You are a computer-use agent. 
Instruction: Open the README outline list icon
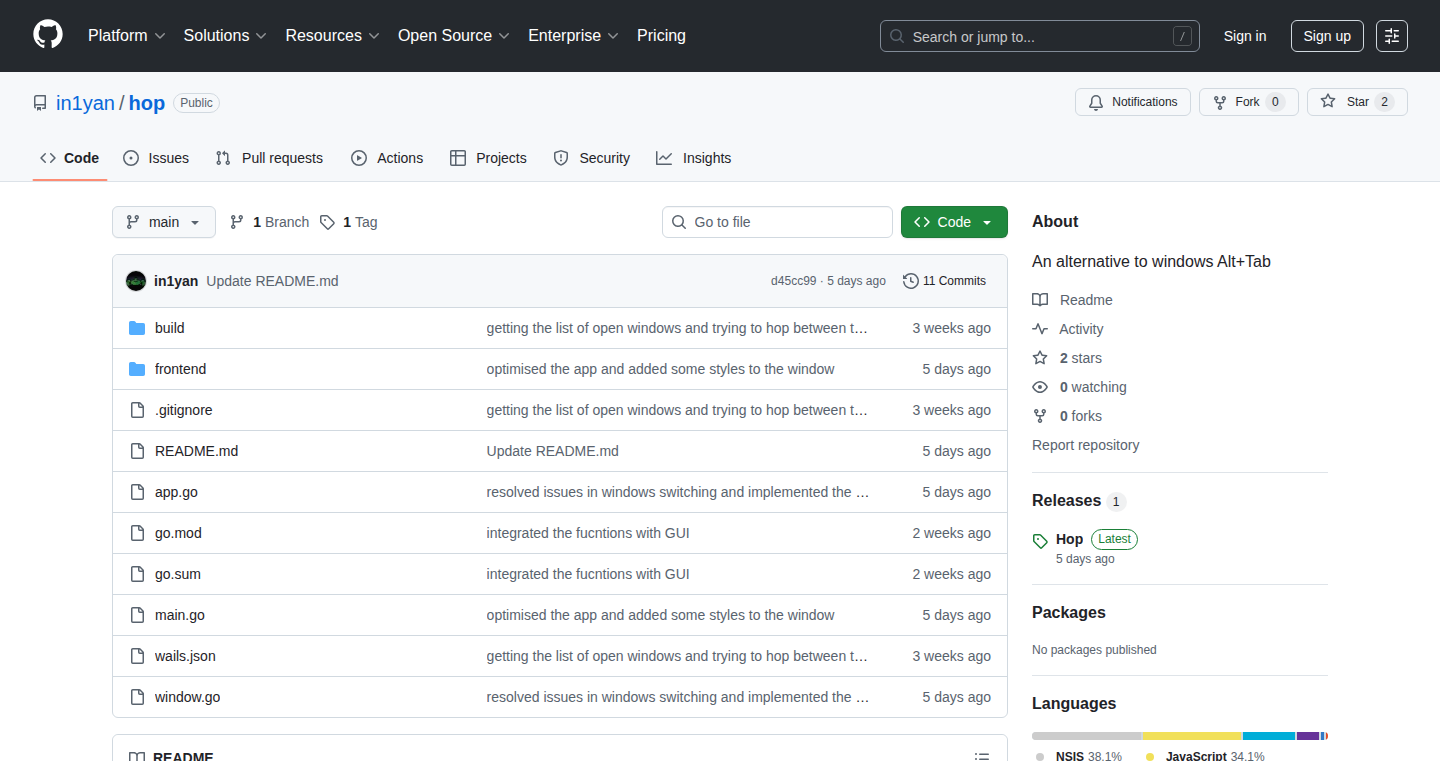pos(982,758)
